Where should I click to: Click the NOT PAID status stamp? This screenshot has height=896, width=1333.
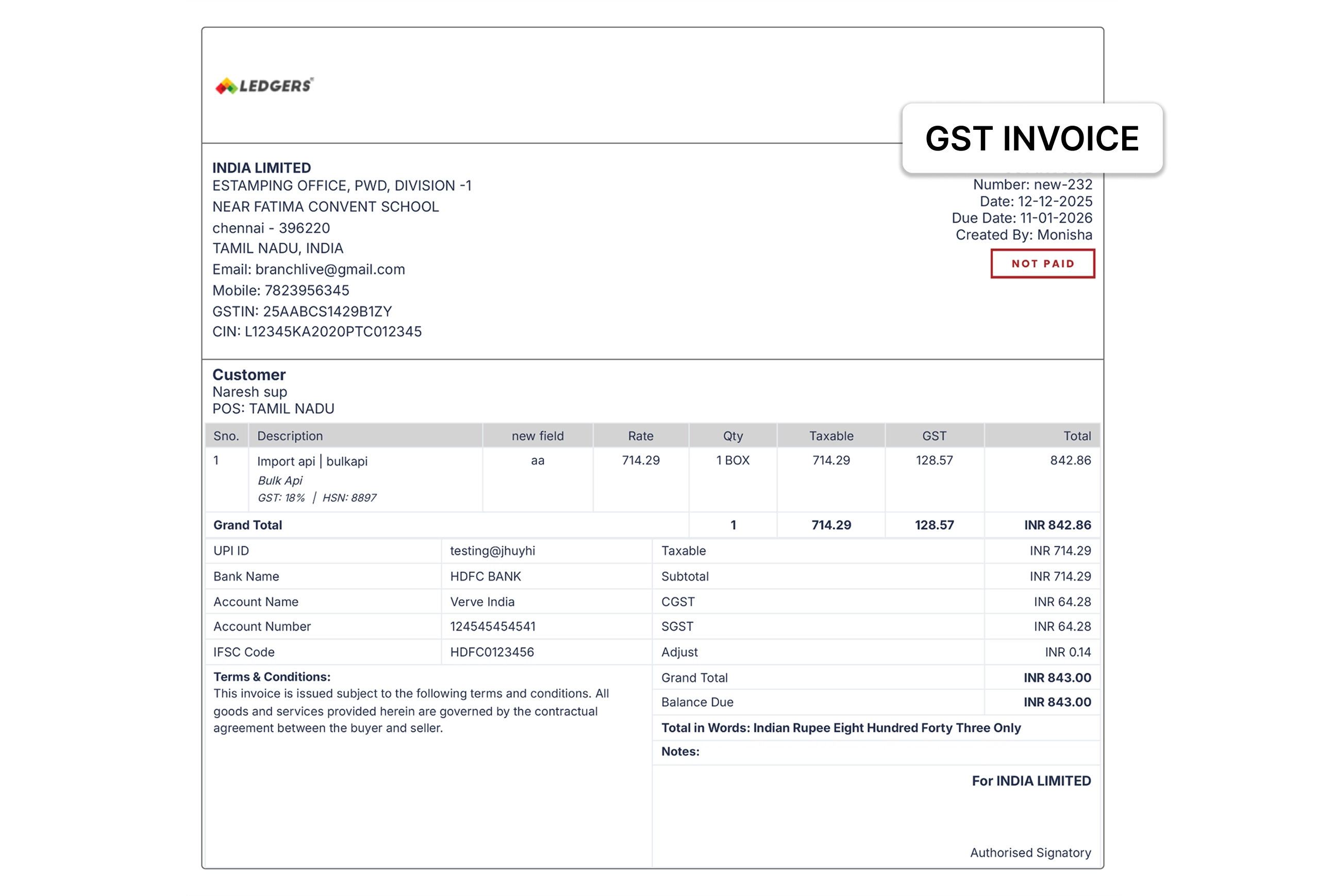click(x=1043, y=263)
